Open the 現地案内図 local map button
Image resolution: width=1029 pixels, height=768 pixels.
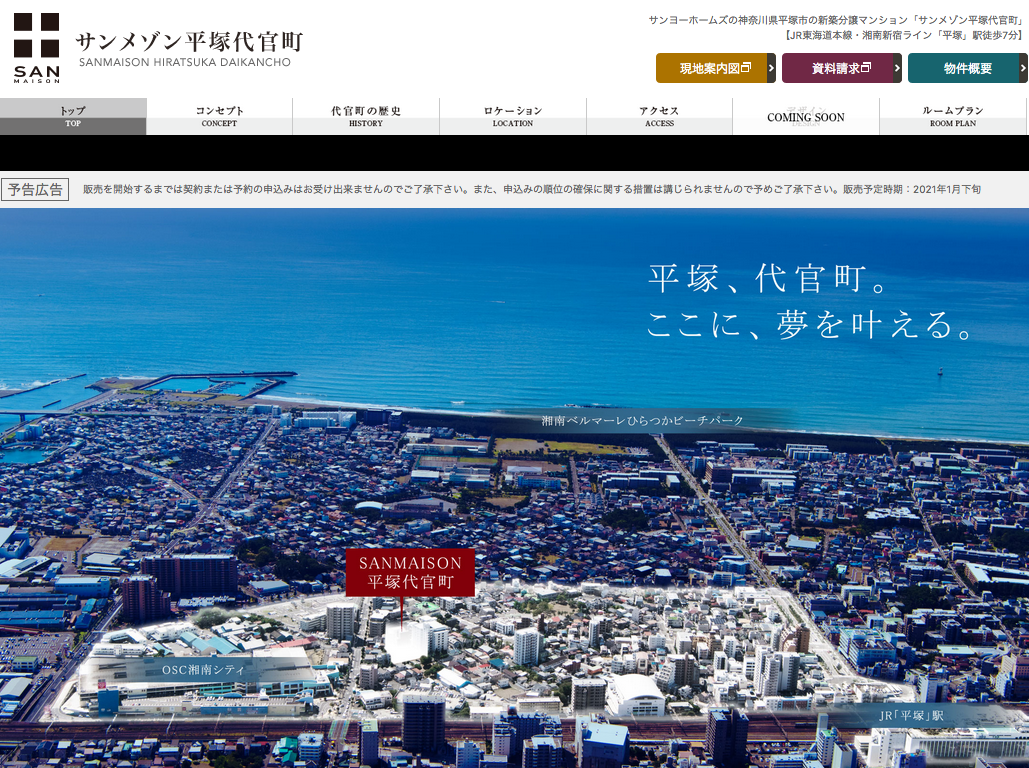(710, 68)
